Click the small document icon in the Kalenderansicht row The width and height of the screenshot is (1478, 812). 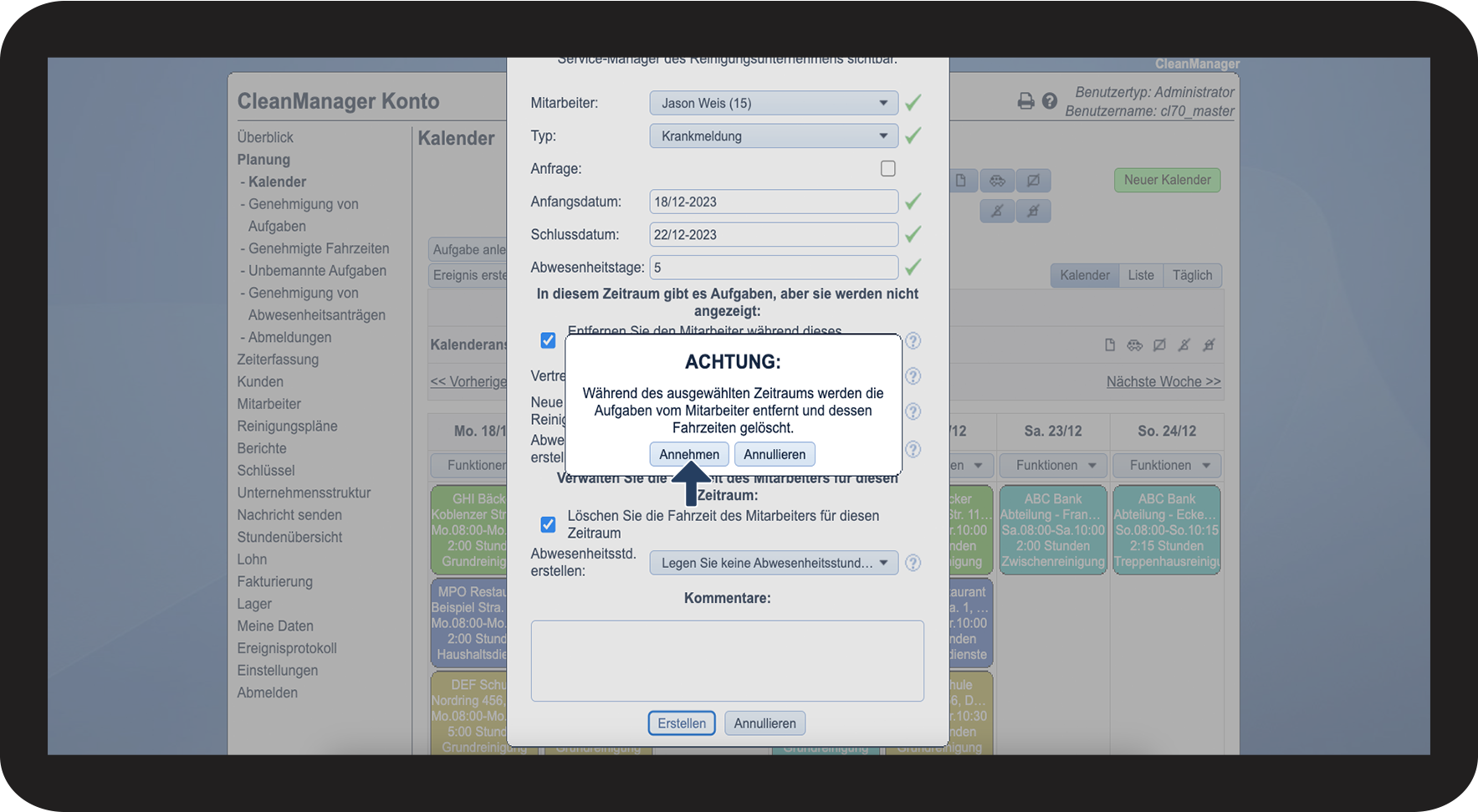pyautogui.click(x=1110, y=345)
